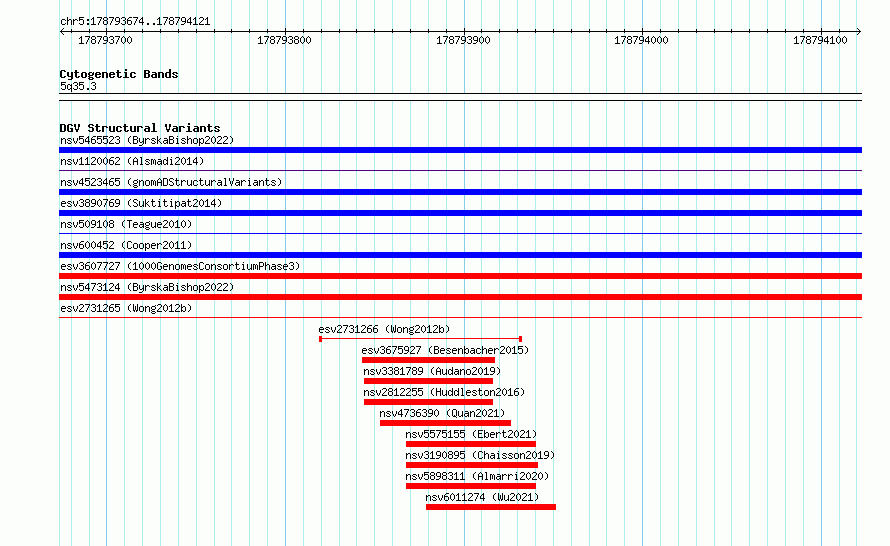Click red bar under esv3675927
The height and width of the screenshot is (546, 890).
pyautogui.click(x=429, y=360)
